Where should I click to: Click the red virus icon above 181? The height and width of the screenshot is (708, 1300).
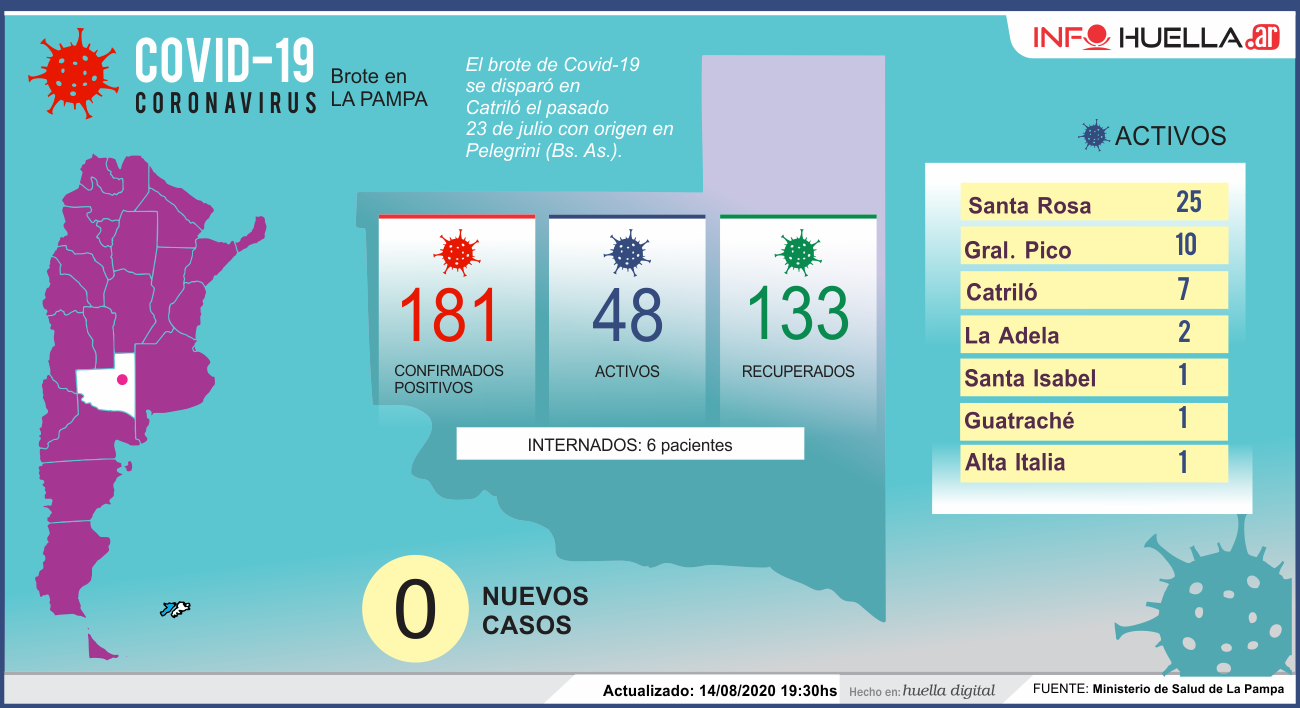tap(458, 252)
